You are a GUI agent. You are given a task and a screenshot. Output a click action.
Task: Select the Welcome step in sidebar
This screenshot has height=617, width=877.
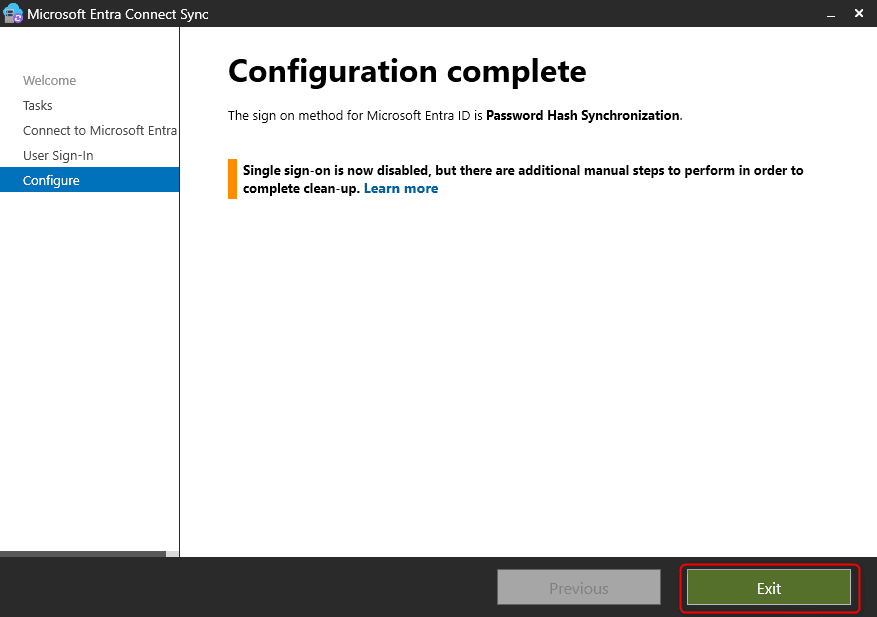point(49,81)
